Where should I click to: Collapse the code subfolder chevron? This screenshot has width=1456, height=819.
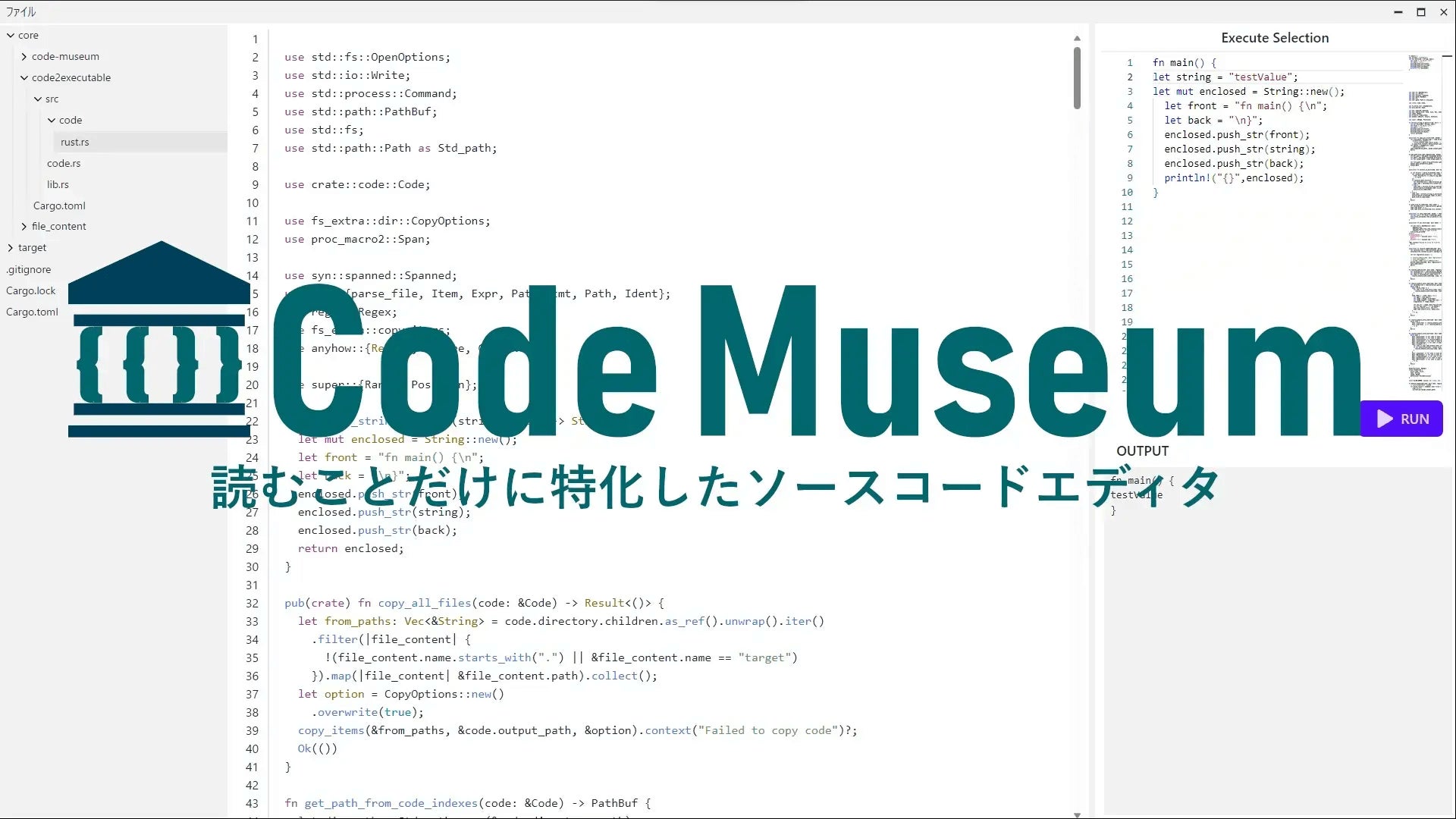coord(52,120)
